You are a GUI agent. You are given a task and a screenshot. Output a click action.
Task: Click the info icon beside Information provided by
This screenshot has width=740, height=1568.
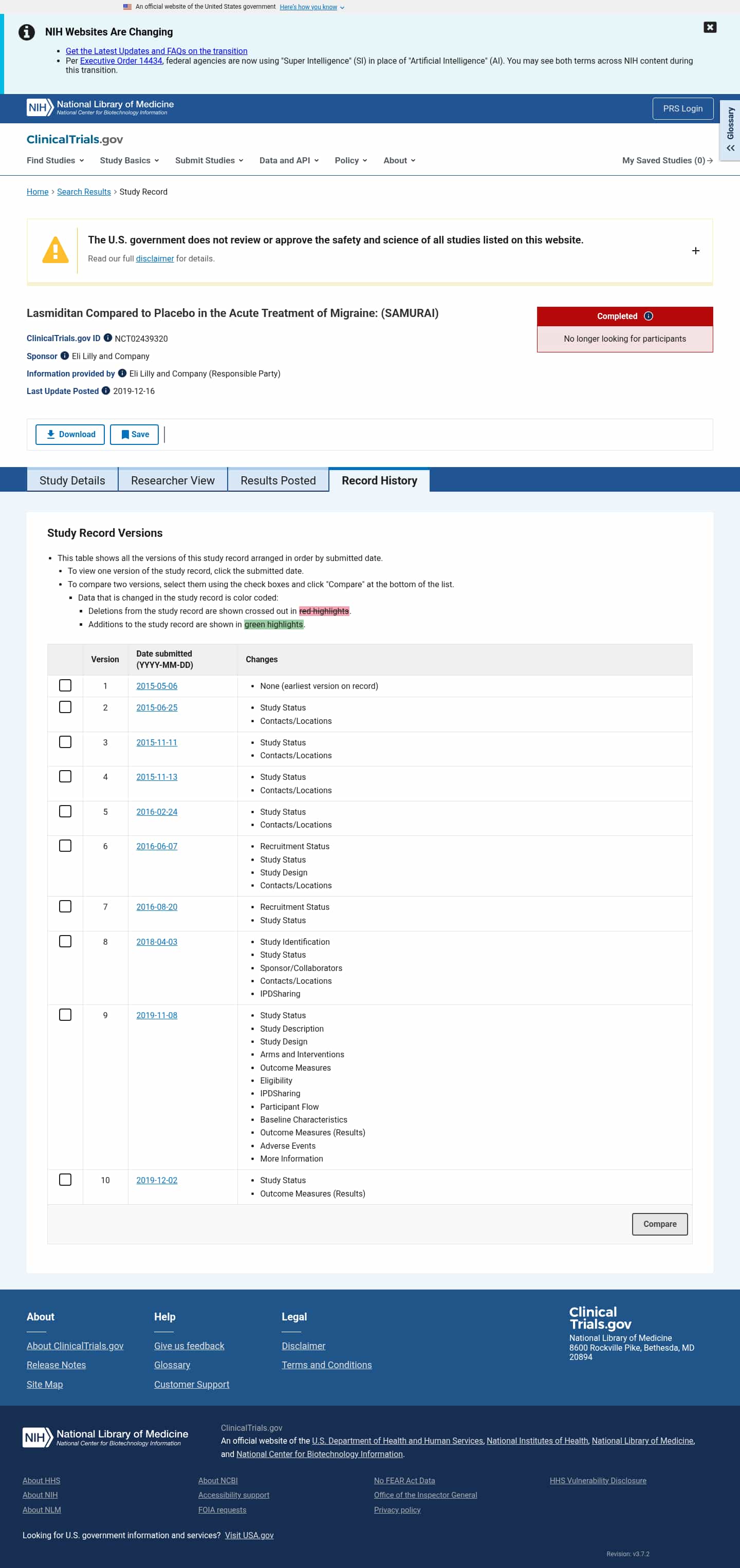[x=122, y=373]
